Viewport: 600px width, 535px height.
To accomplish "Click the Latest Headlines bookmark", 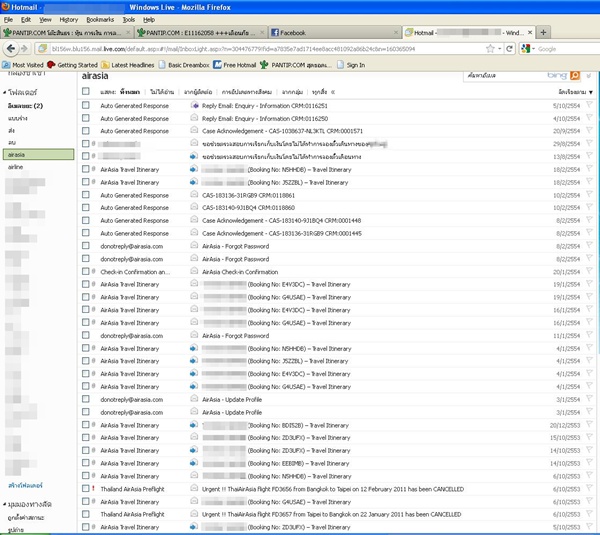I will coord(128,65).
